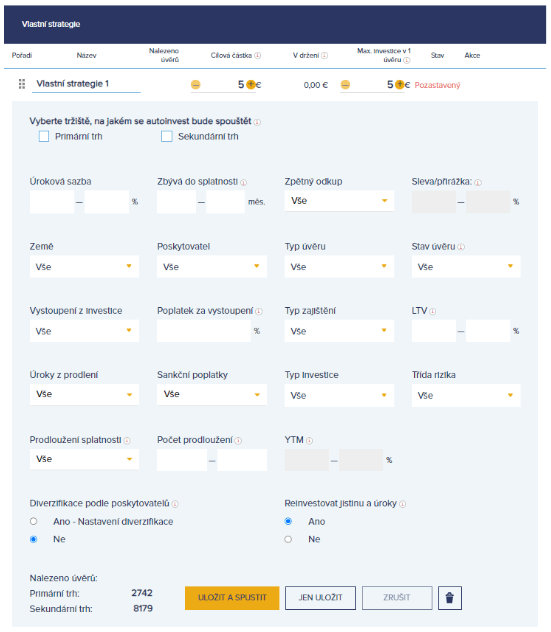Edit the Vlastní strategie 1 name field
This screenshot has height=632, width=551.
point(86,84)
